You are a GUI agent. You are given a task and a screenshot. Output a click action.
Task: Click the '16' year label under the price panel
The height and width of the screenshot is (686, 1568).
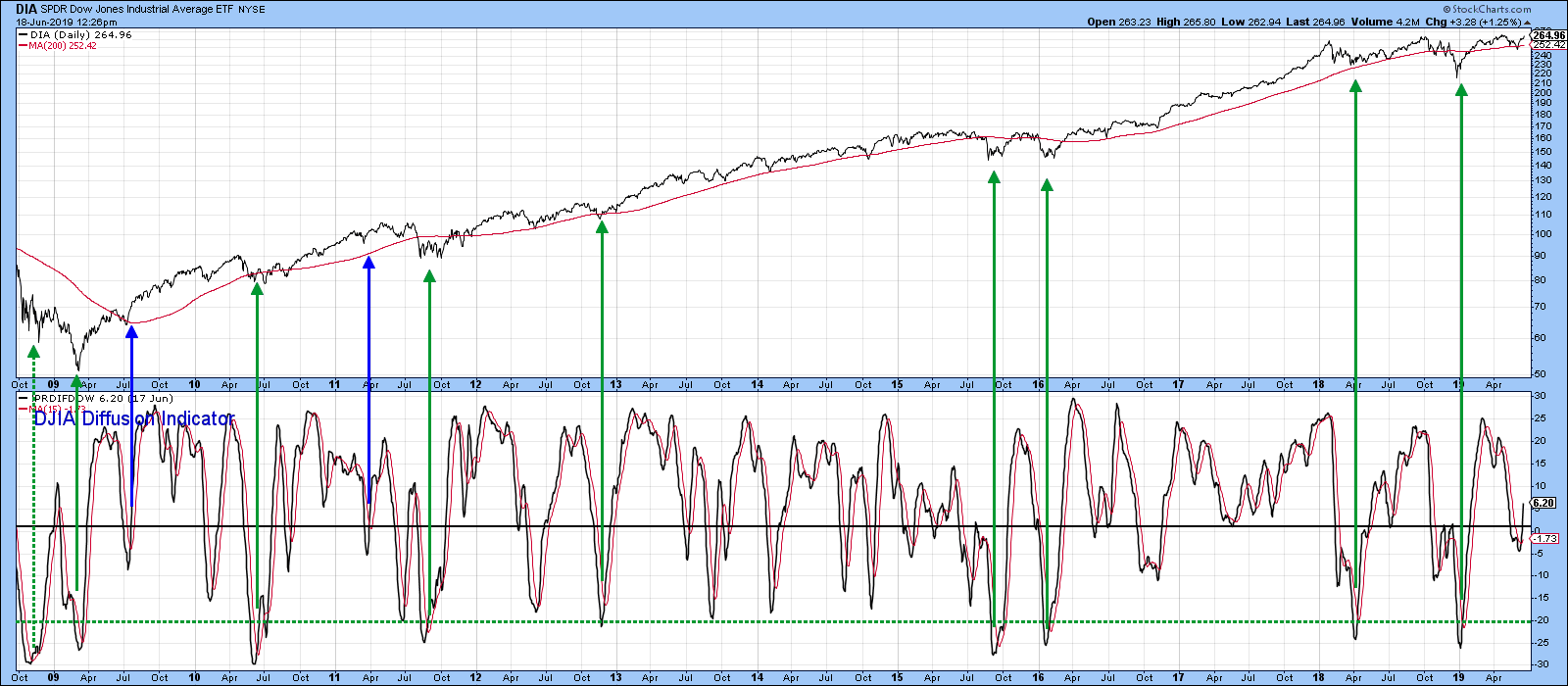pos(1038,385)
